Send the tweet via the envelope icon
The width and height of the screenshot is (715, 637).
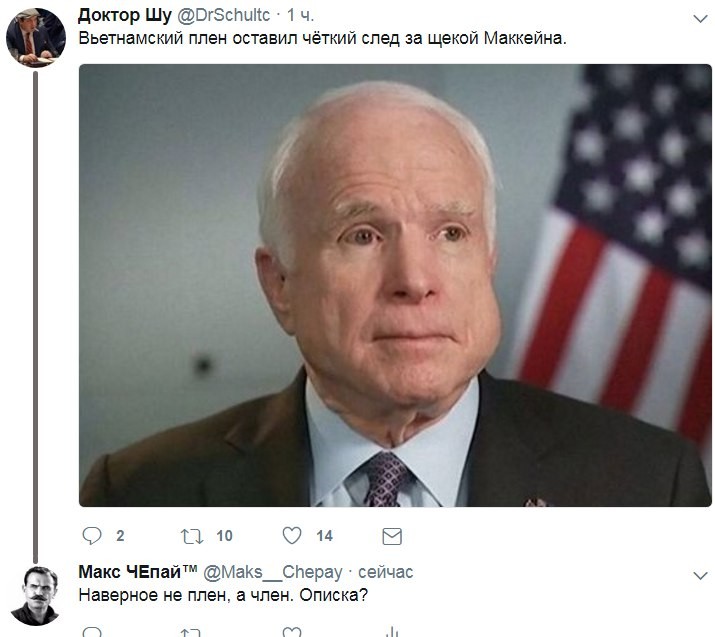[392, 536]
